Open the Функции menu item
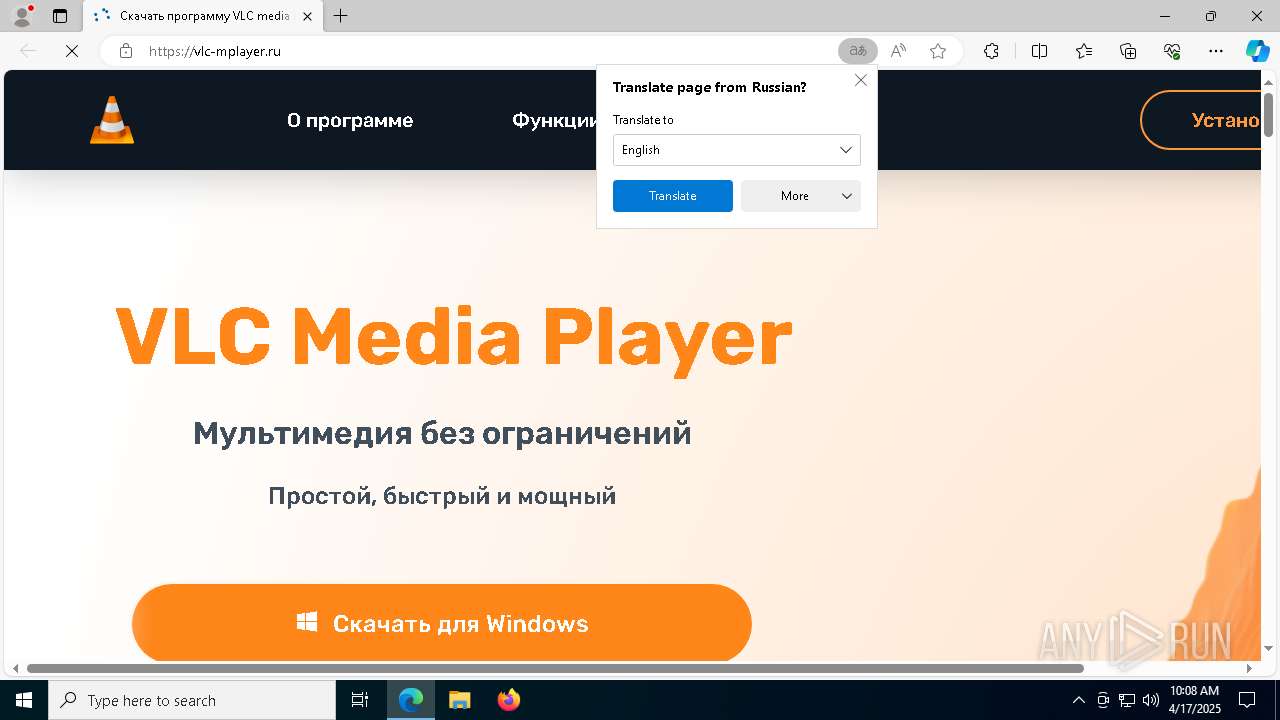 555,120
